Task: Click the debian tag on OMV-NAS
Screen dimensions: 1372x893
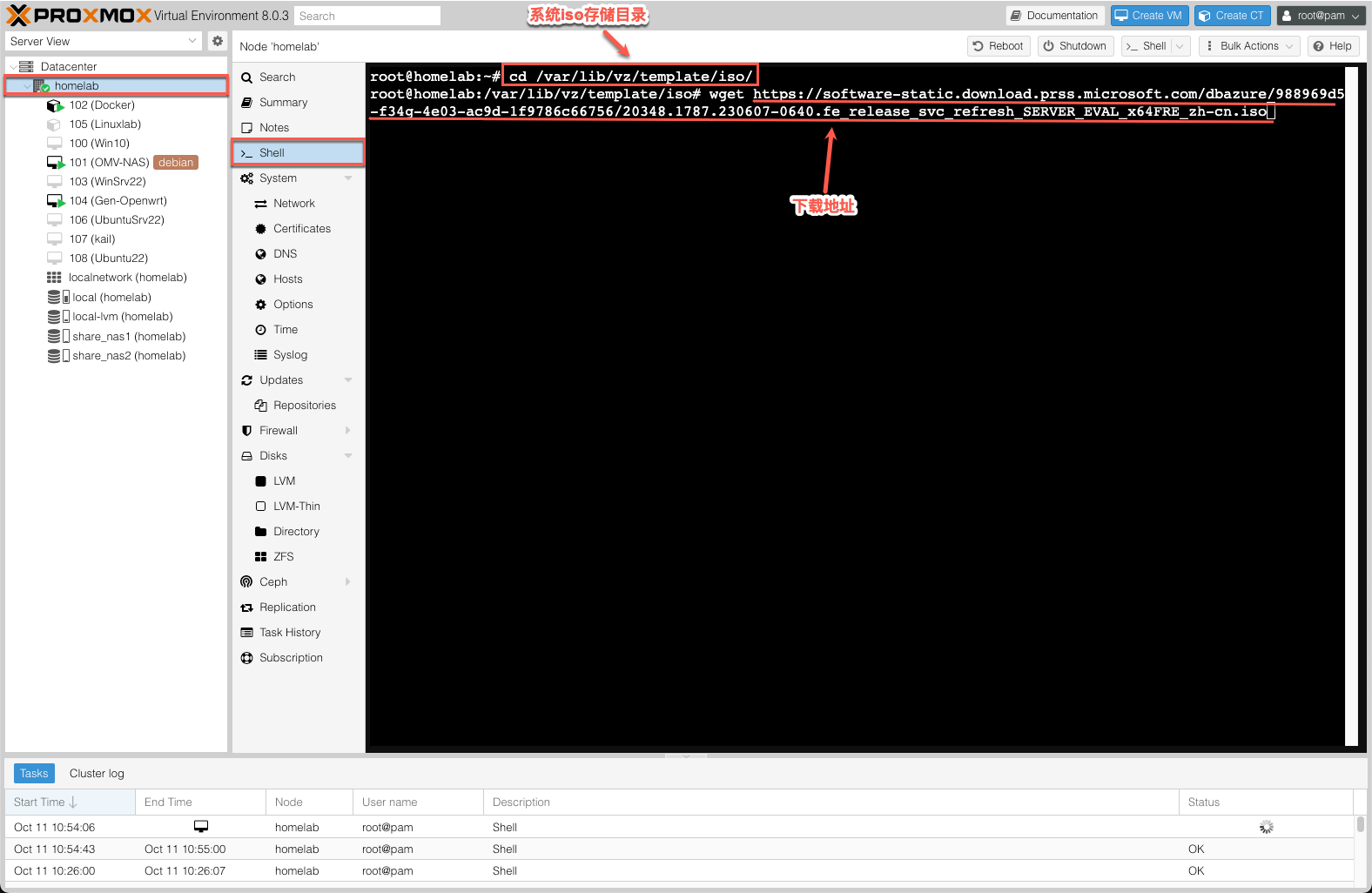Action: pos(176,163)
